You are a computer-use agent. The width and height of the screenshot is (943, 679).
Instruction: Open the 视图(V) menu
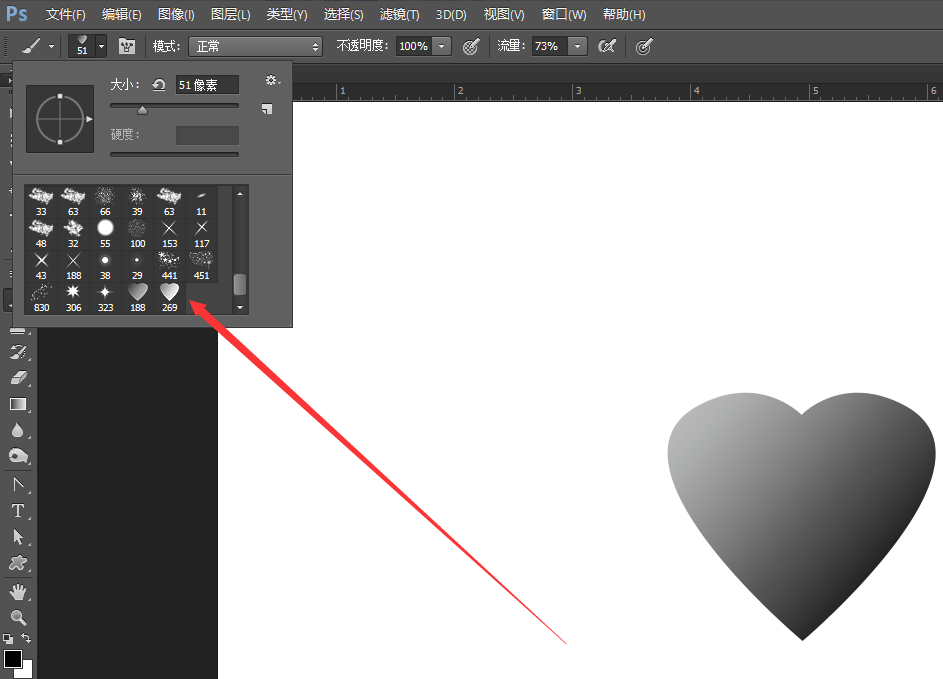click(504, 14)
